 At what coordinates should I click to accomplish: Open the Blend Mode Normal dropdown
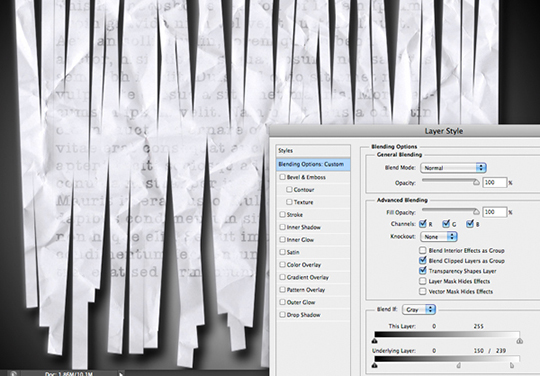click(x=453, y=168)
